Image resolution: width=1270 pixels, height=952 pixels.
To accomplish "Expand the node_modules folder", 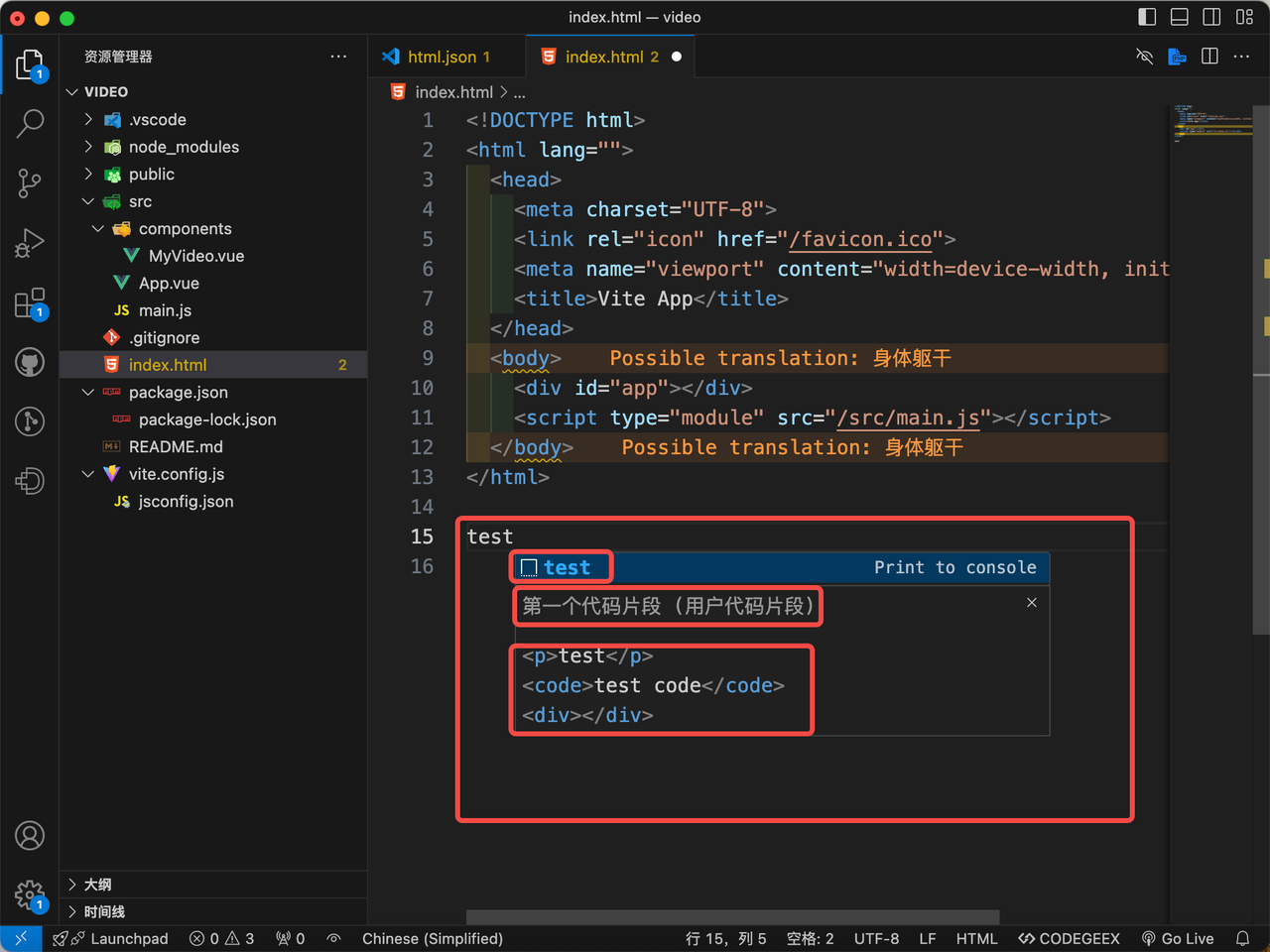I will pyautogui.click(x=184, y=147).
